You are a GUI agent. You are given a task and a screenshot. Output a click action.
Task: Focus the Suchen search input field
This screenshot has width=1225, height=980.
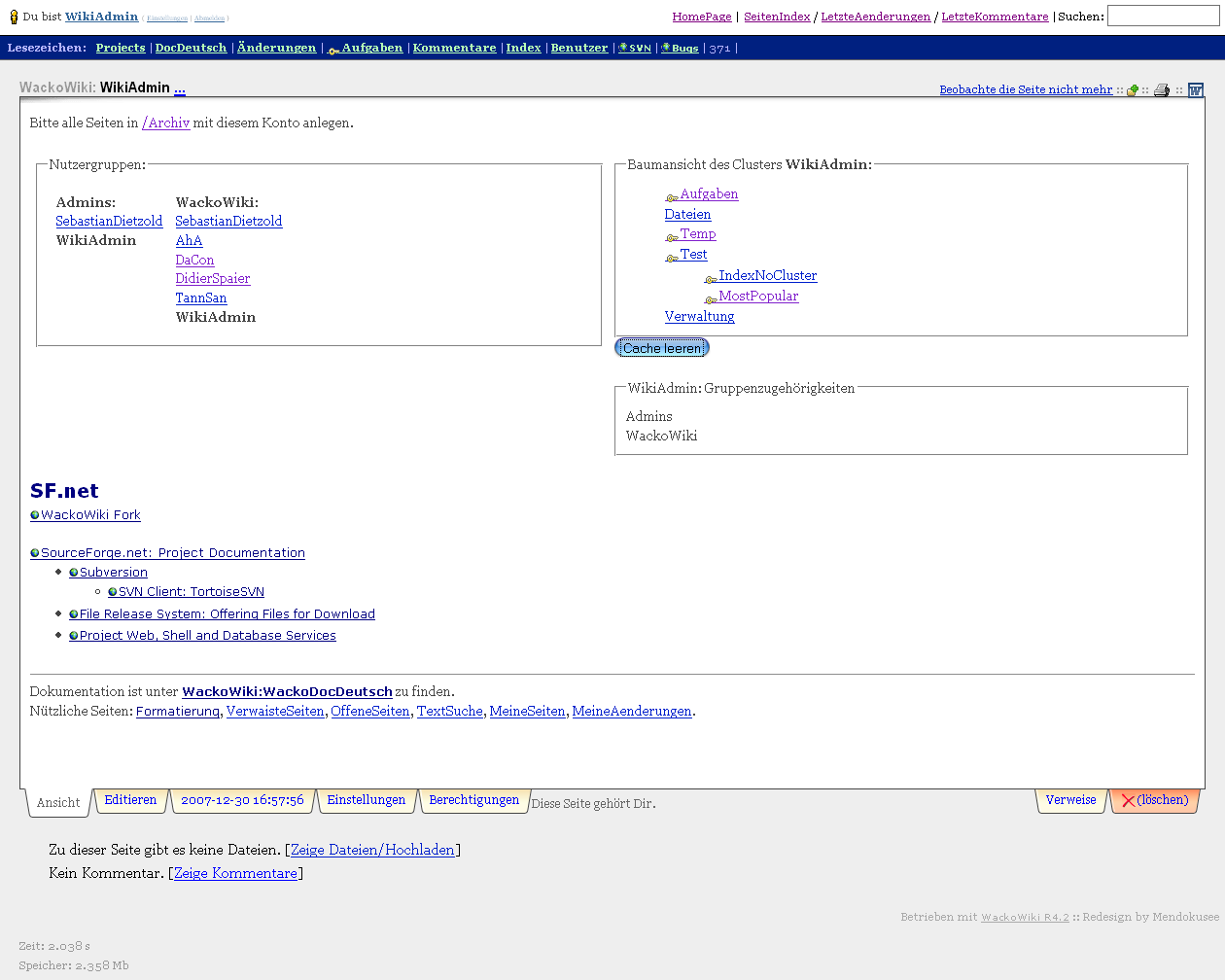pyautogui.click(x=1162, y=17)
